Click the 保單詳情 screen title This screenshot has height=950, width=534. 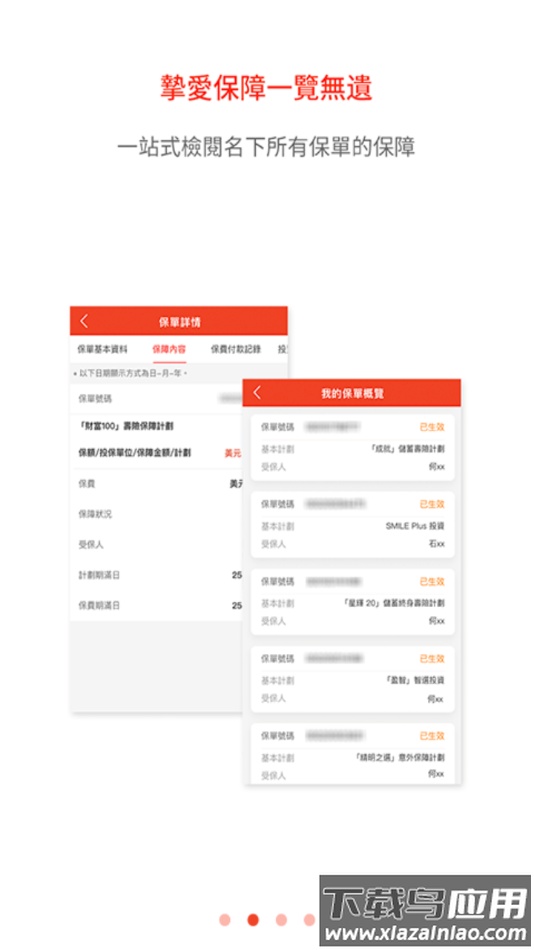tap(179, 322)
